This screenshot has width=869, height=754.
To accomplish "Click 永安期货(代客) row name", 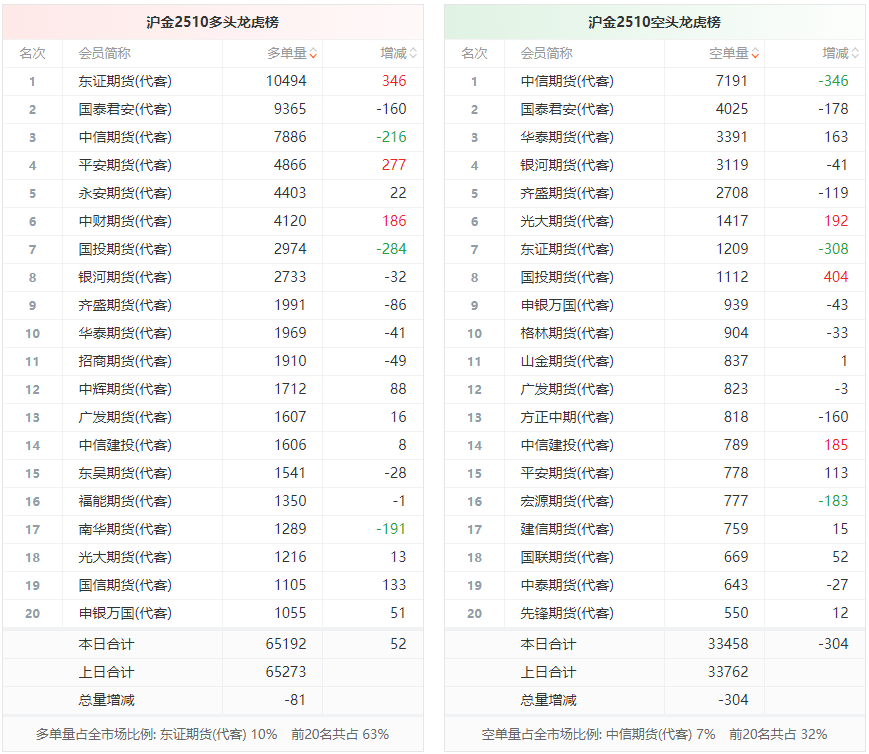I will click(125, 193).
